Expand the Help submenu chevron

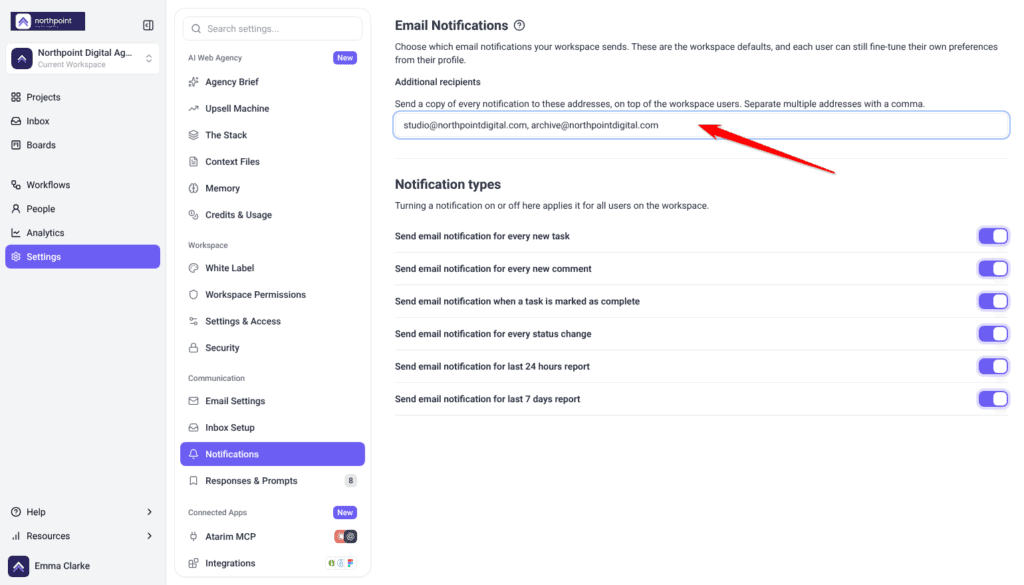150,512
